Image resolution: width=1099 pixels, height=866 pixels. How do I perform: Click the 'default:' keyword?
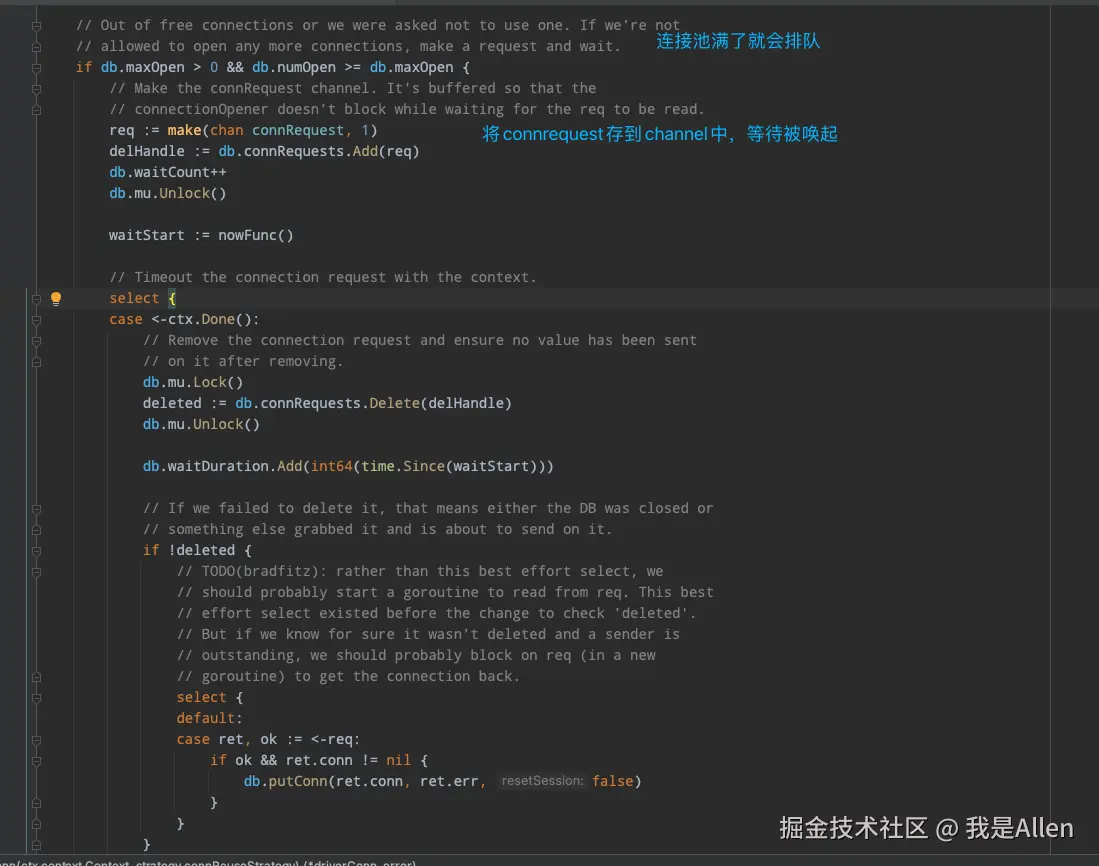pyautogui.click(x=210, y=718)
